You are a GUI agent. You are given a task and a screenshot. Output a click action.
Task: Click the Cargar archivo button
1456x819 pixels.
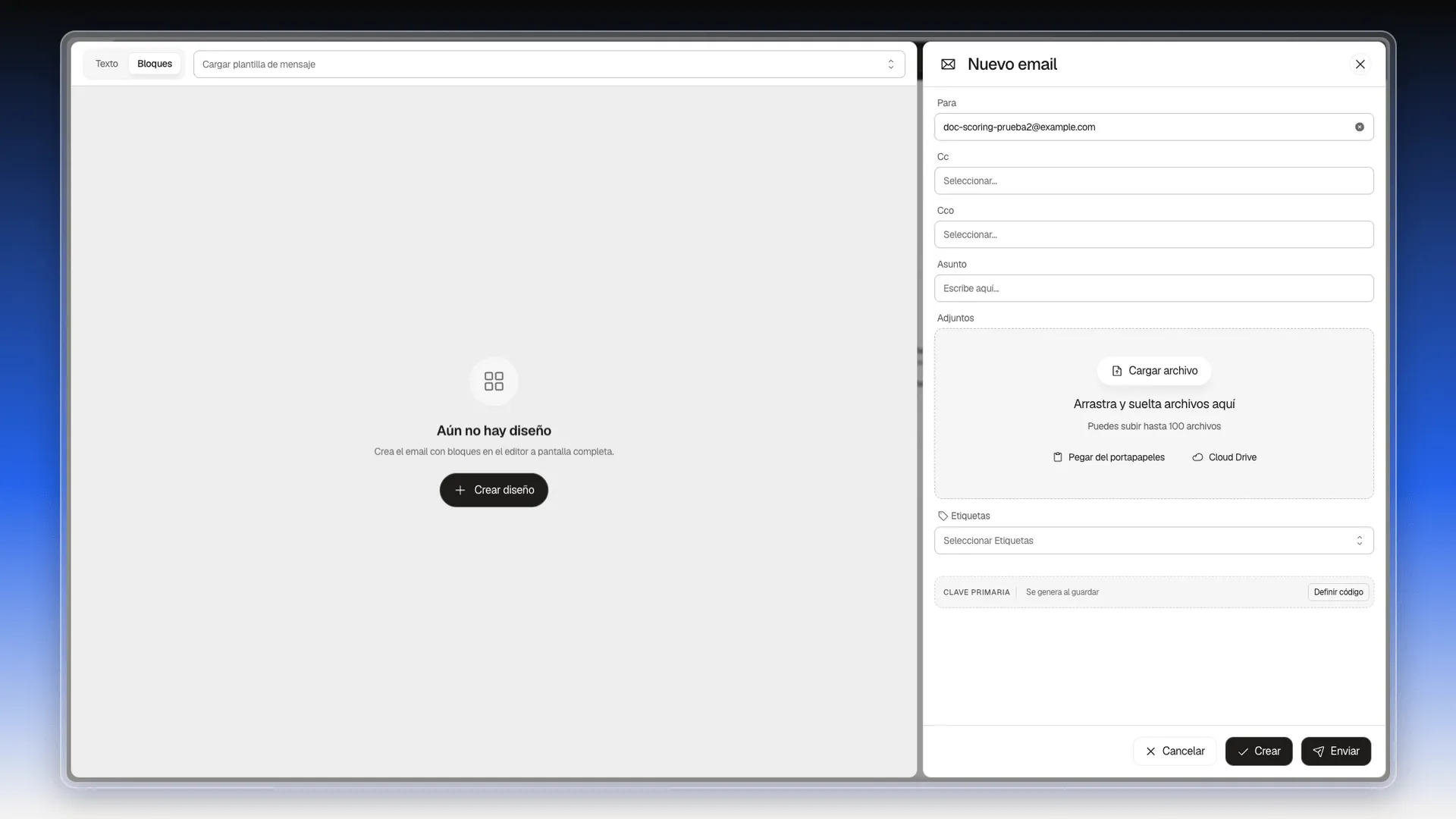pyautogui.click(x=1154, y=371)
